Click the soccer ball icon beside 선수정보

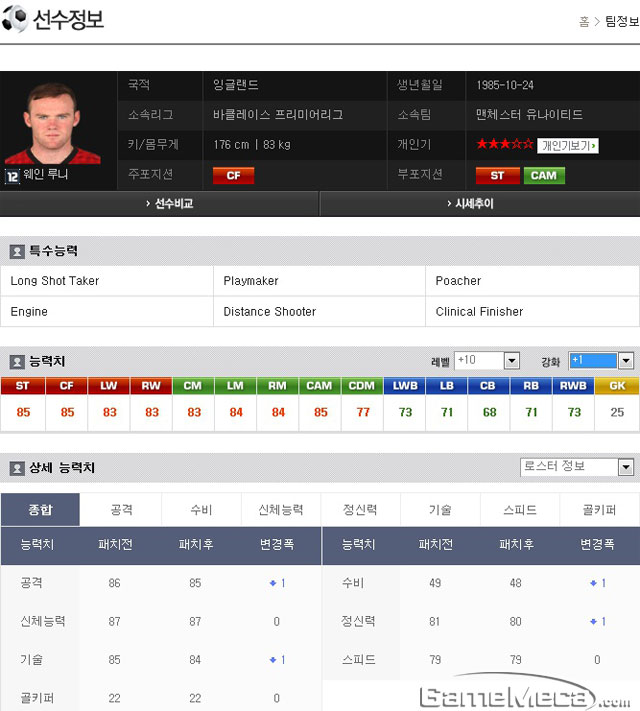pos(15,19)
